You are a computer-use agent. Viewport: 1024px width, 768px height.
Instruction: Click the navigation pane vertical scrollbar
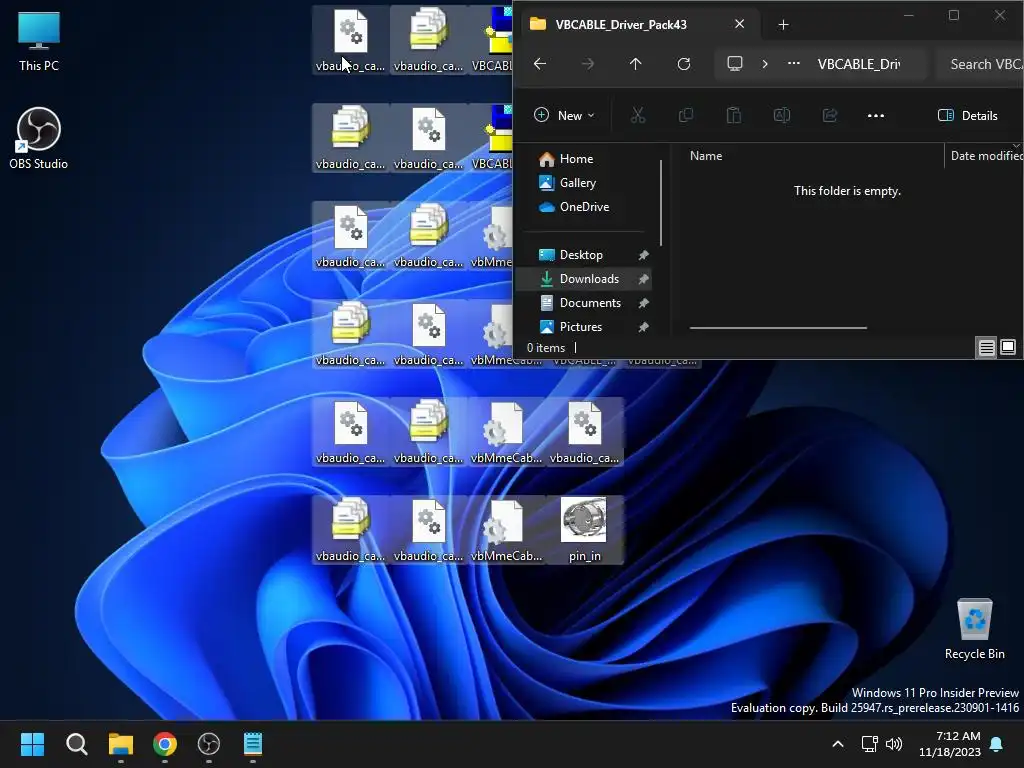click(x=661, y=202)
